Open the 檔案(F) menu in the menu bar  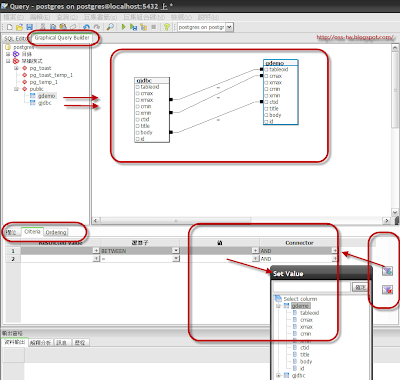[x=14, y=17]
